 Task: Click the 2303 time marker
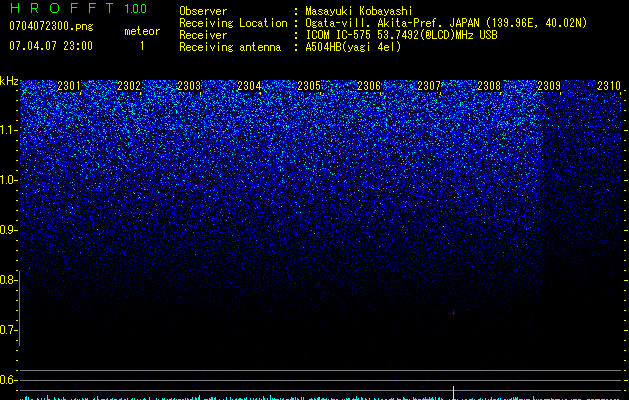tap(189, 85)
